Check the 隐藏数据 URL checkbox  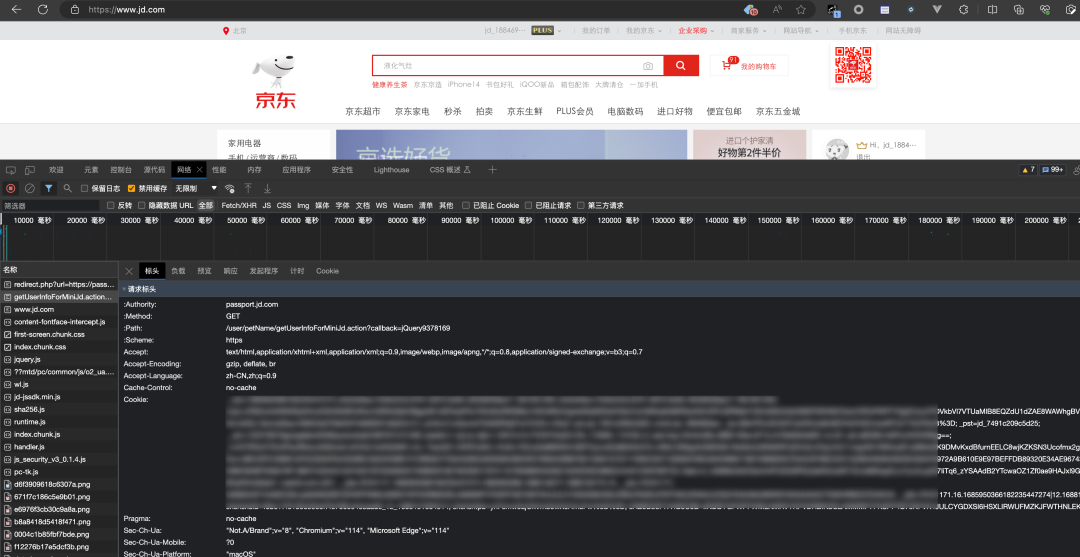tap(143, 205)
